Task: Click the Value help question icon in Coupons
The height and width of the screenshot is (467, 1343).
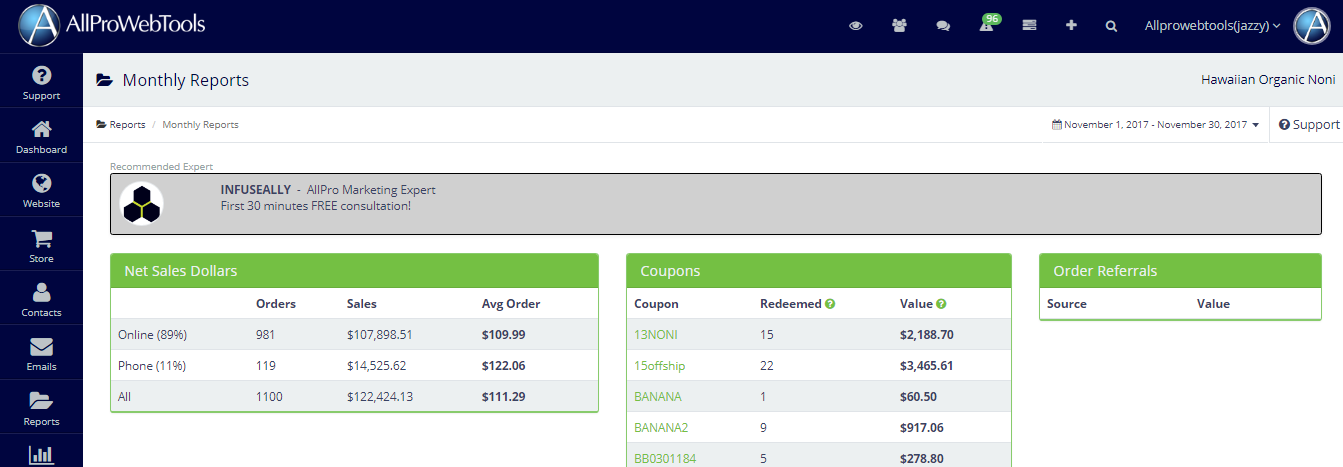Action: [941, 304]
